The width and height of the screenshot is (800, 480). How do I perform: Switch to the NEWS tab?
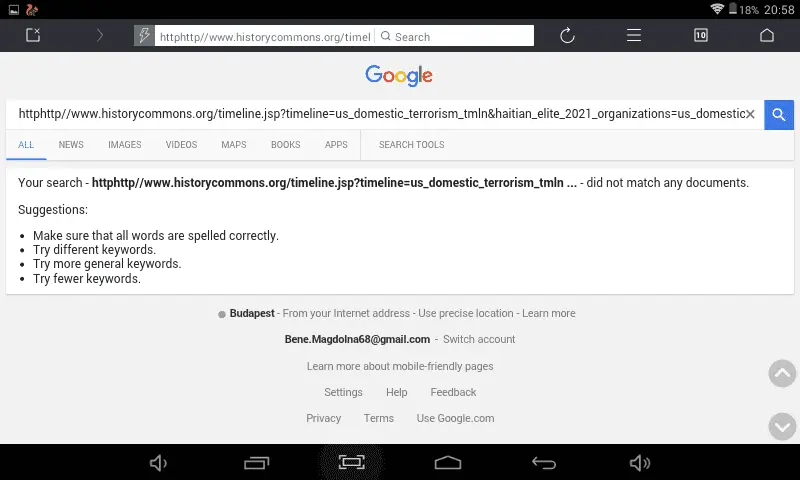pyautogui.click(x=71, y=145)
